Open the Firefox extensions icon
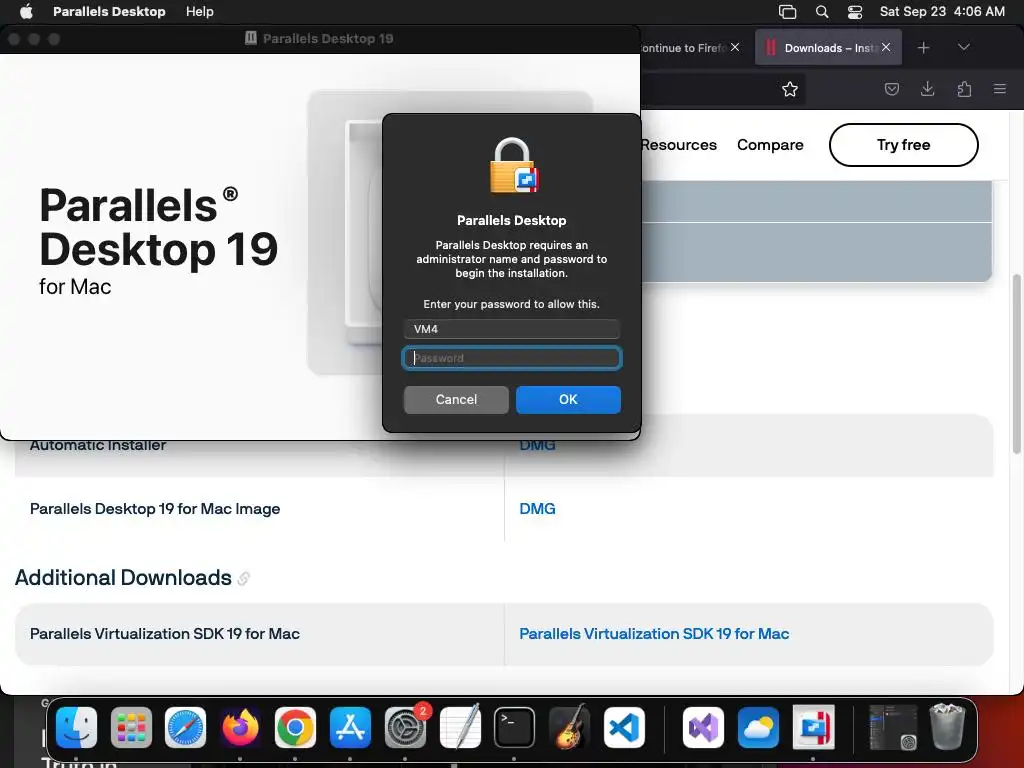The image size is (1024, 768). (964, 89)
